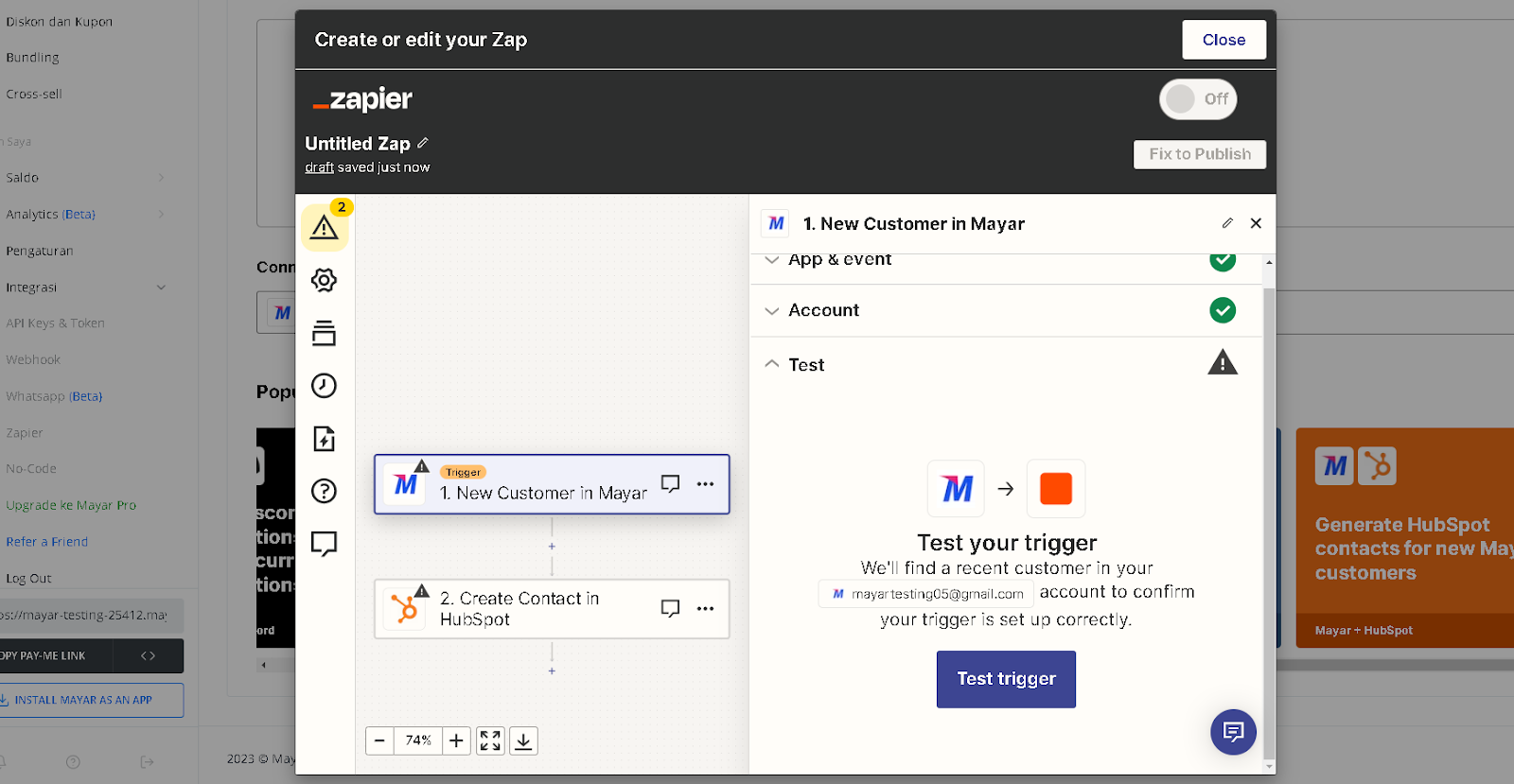Close the New Customer in Mayar panel
The width and height of the screenshot is (1514, 784).
click(1256, 223)
